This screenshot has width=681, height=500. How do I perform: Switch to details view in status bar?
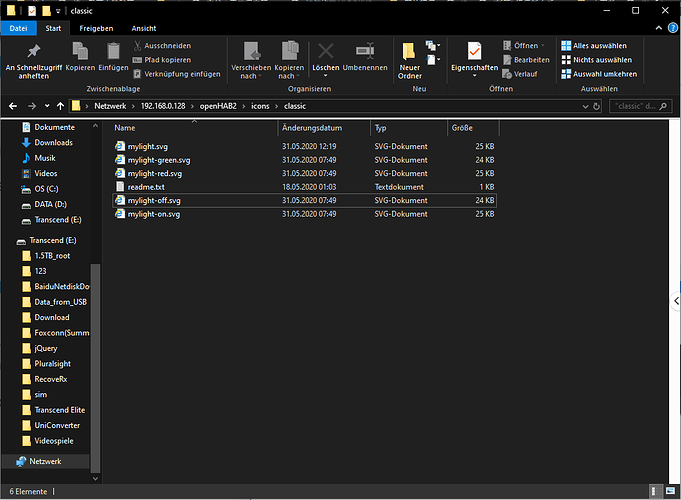[x=654, y=491]
